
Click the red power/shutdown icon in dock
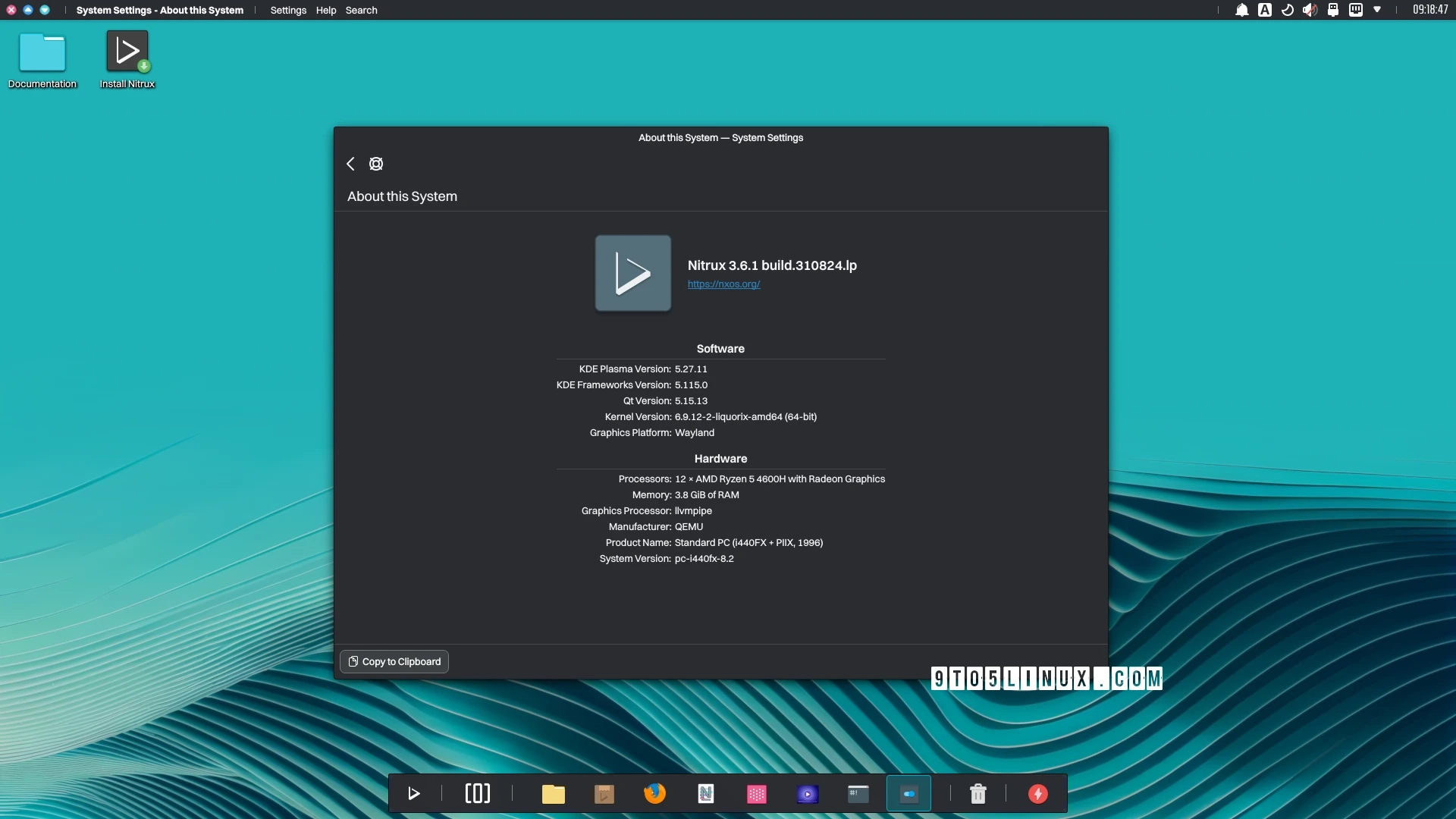1038,794
